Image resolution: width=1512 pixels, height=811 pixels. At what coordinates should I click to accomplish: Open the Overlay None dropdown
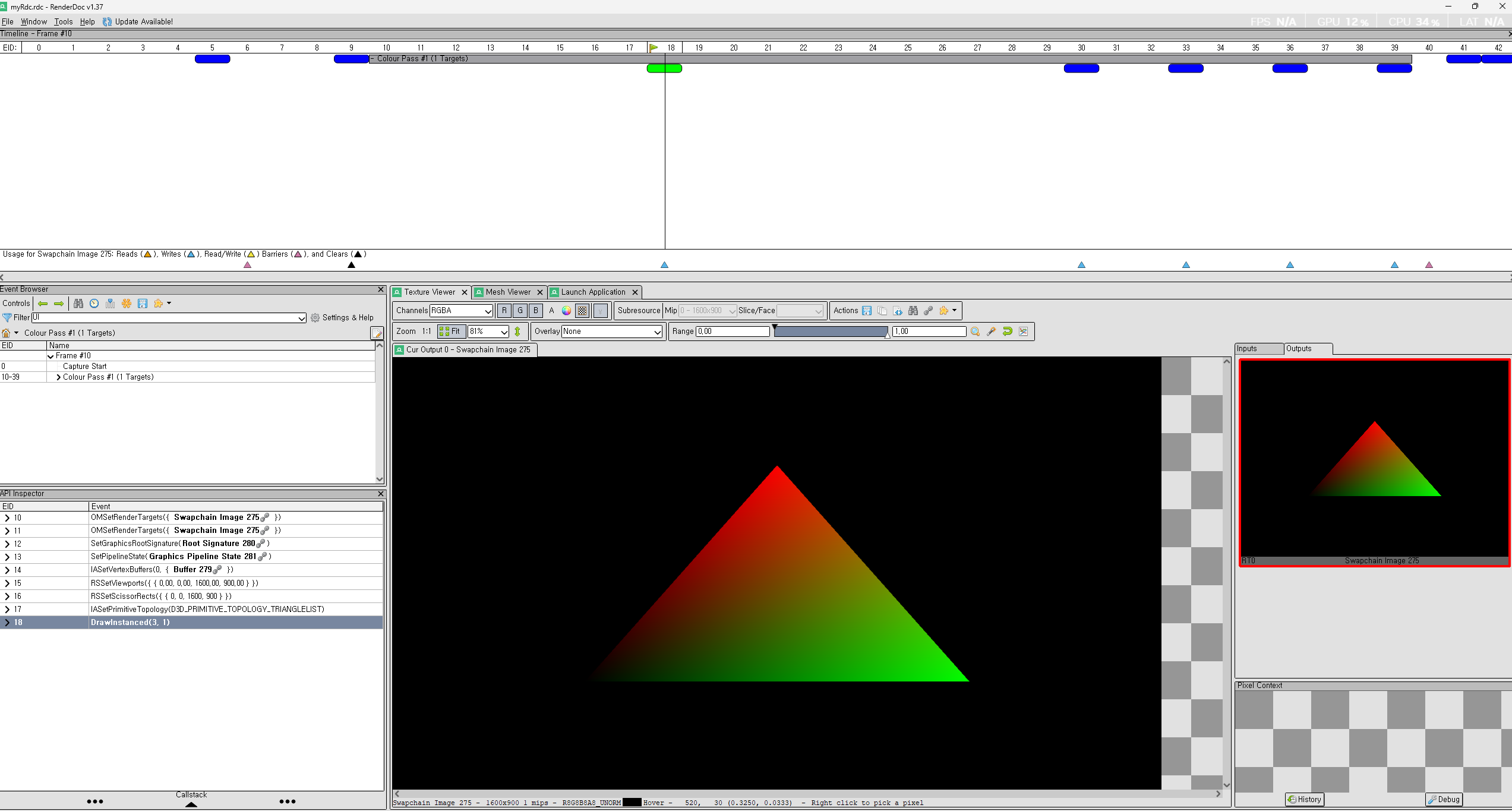click(x=612, y=332)
